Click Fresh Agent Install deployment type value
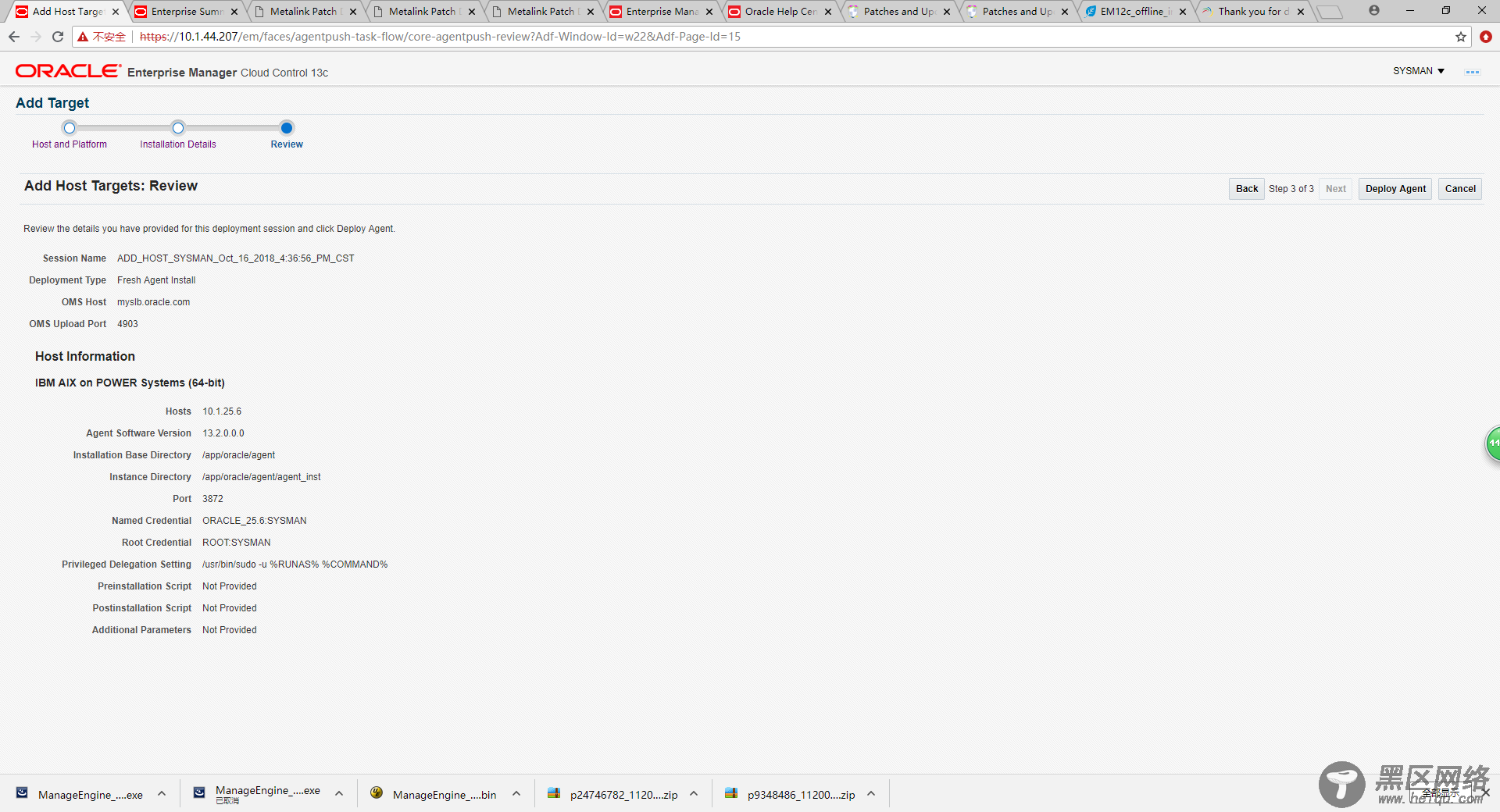Viewport: 1500px width, 812px height. [156, 280]
